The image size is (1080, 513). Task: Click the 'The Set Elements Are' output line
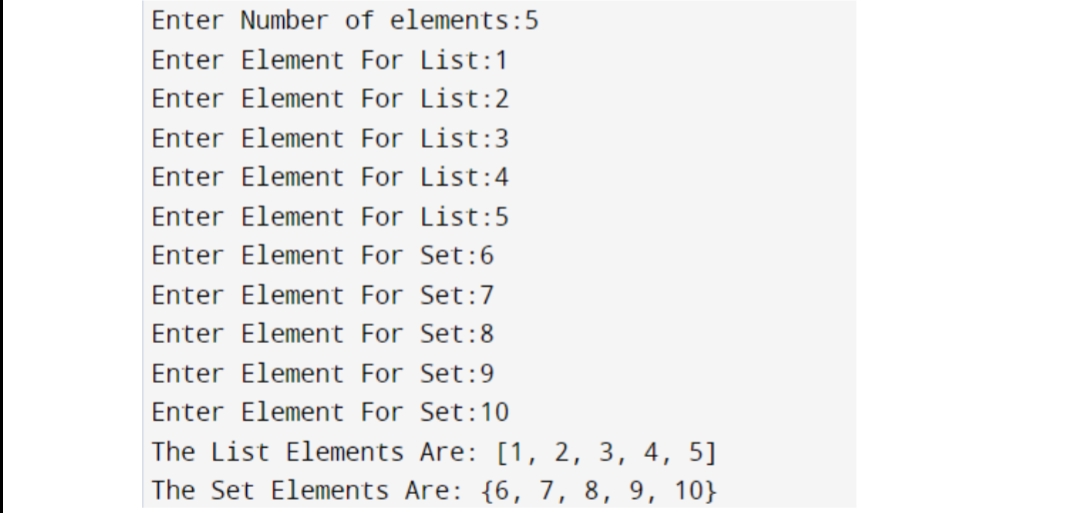435,492
